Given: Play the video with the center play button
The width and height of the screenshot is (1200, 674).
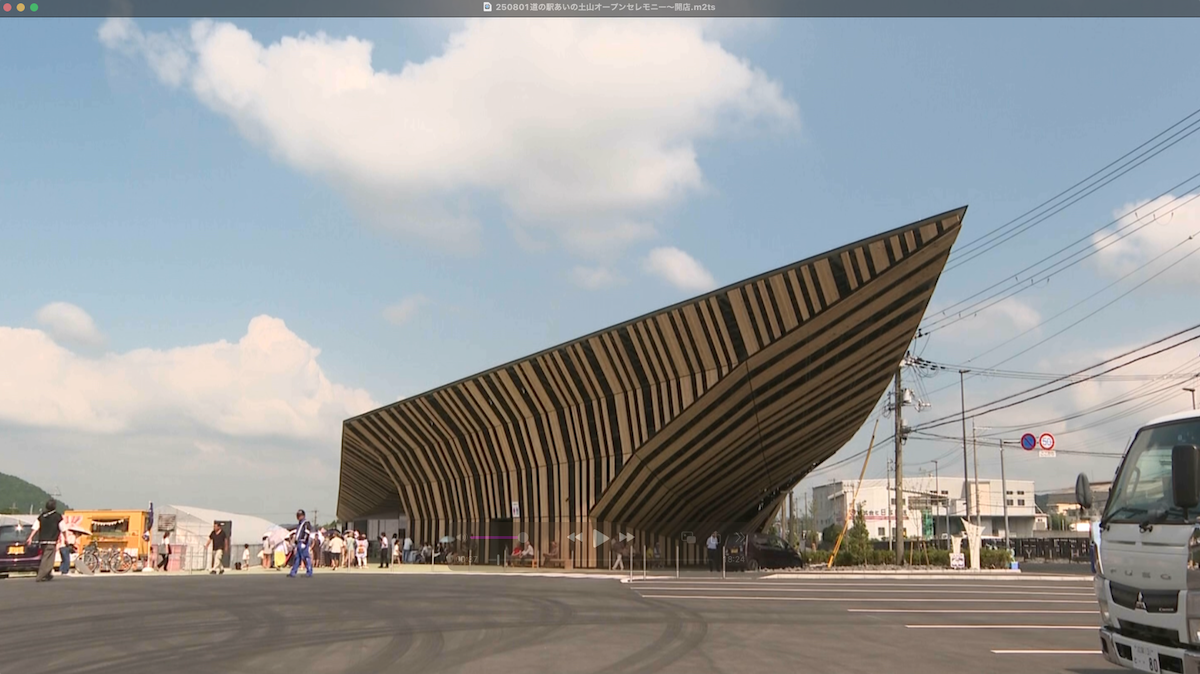Looking at the screenshot, I should coord(600,537).
